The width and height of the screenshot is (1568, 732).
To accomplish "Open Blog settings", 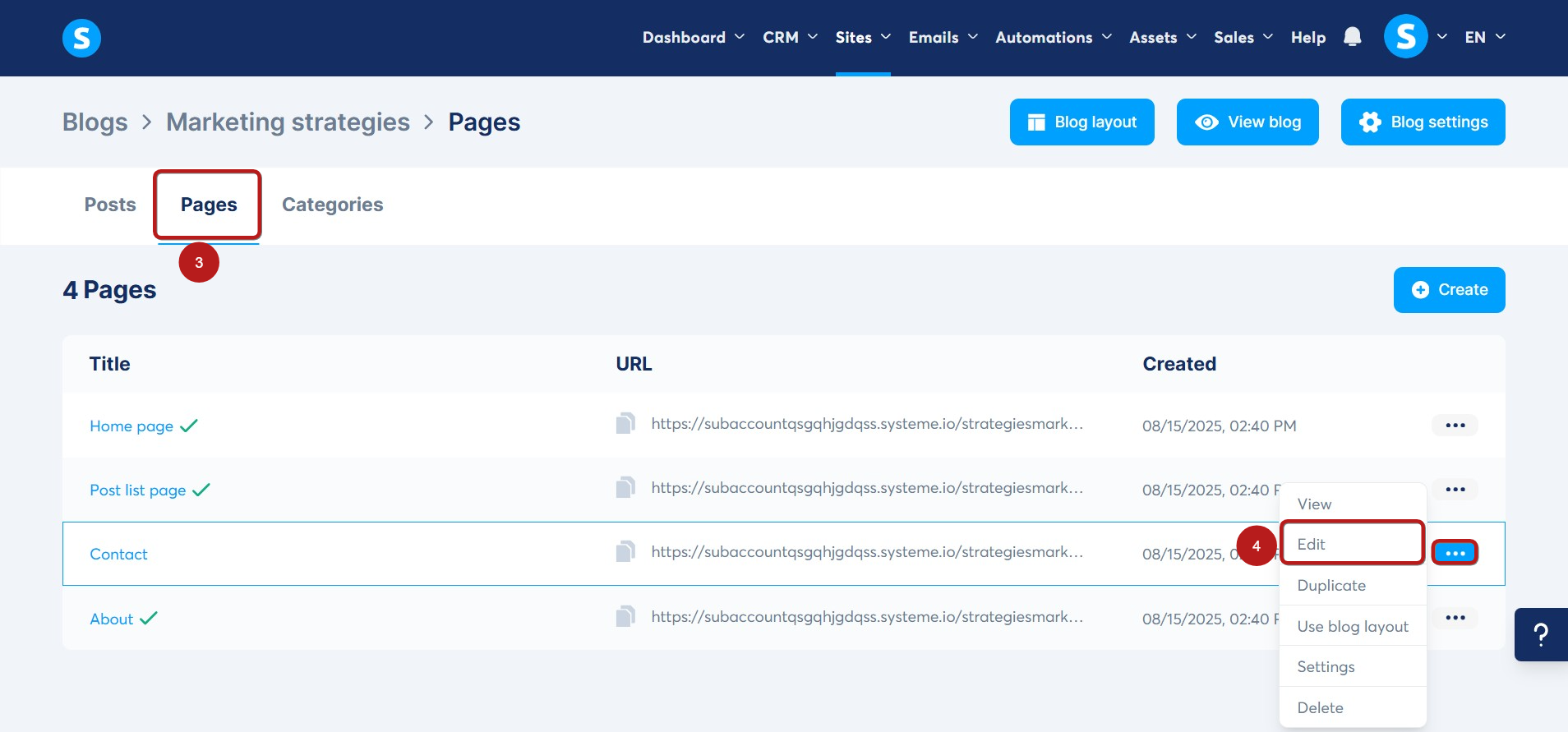I will click(x=1423, y=122).
